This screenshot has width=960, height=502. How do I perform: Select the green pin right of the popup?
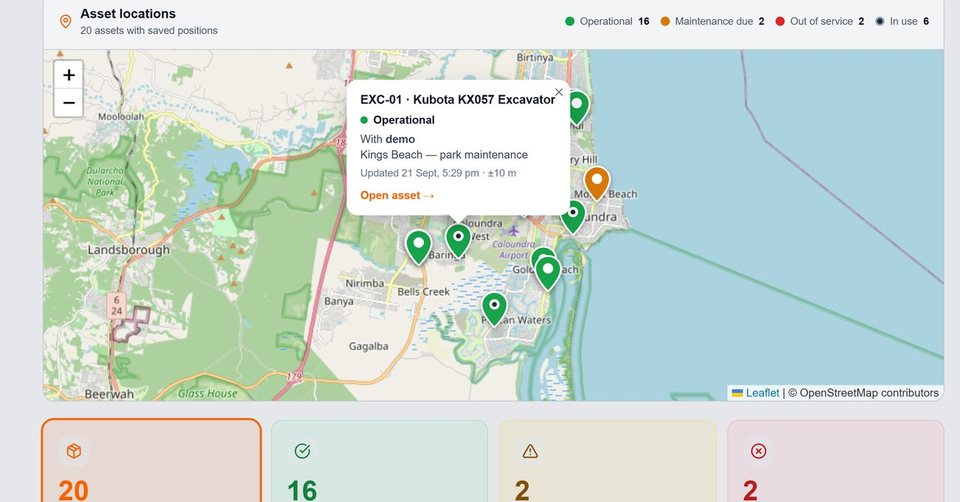pyautogui.click(x=577, y=108)
